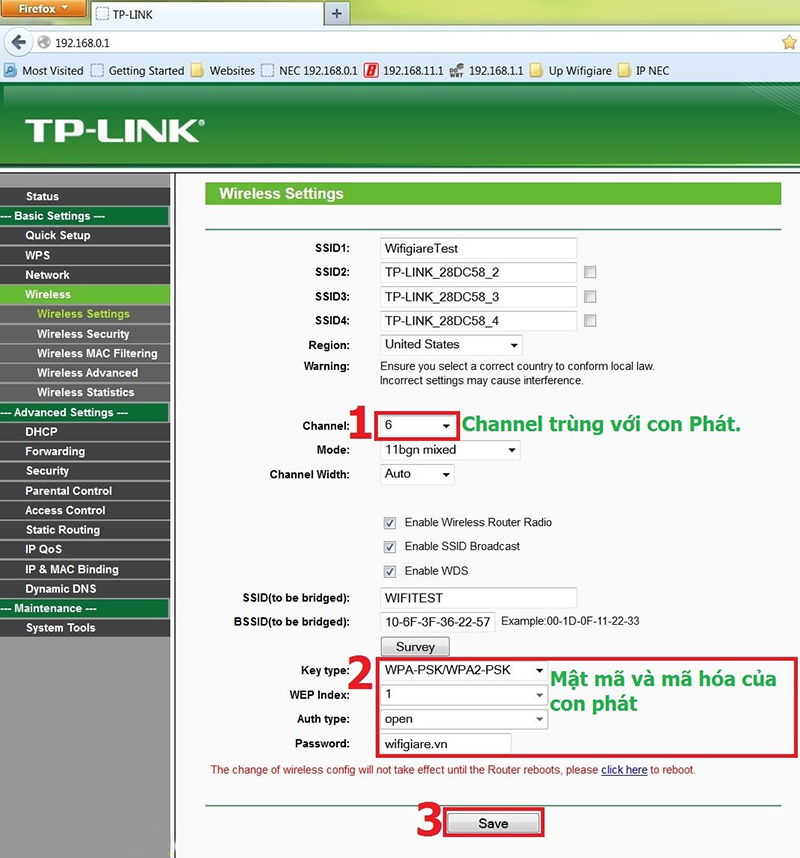Open the Auth type dropdown showing open
The image size is (800, 858).
coord(463,719)
